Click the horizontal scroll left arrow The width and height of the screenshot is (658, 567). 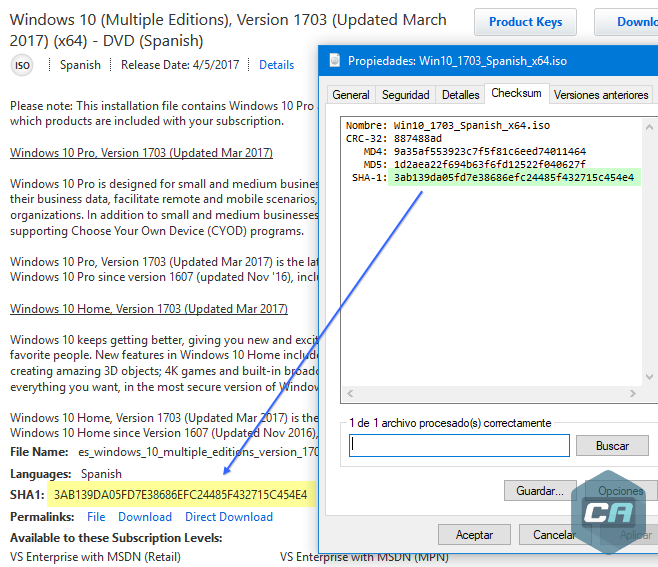[x=350, y=394]
